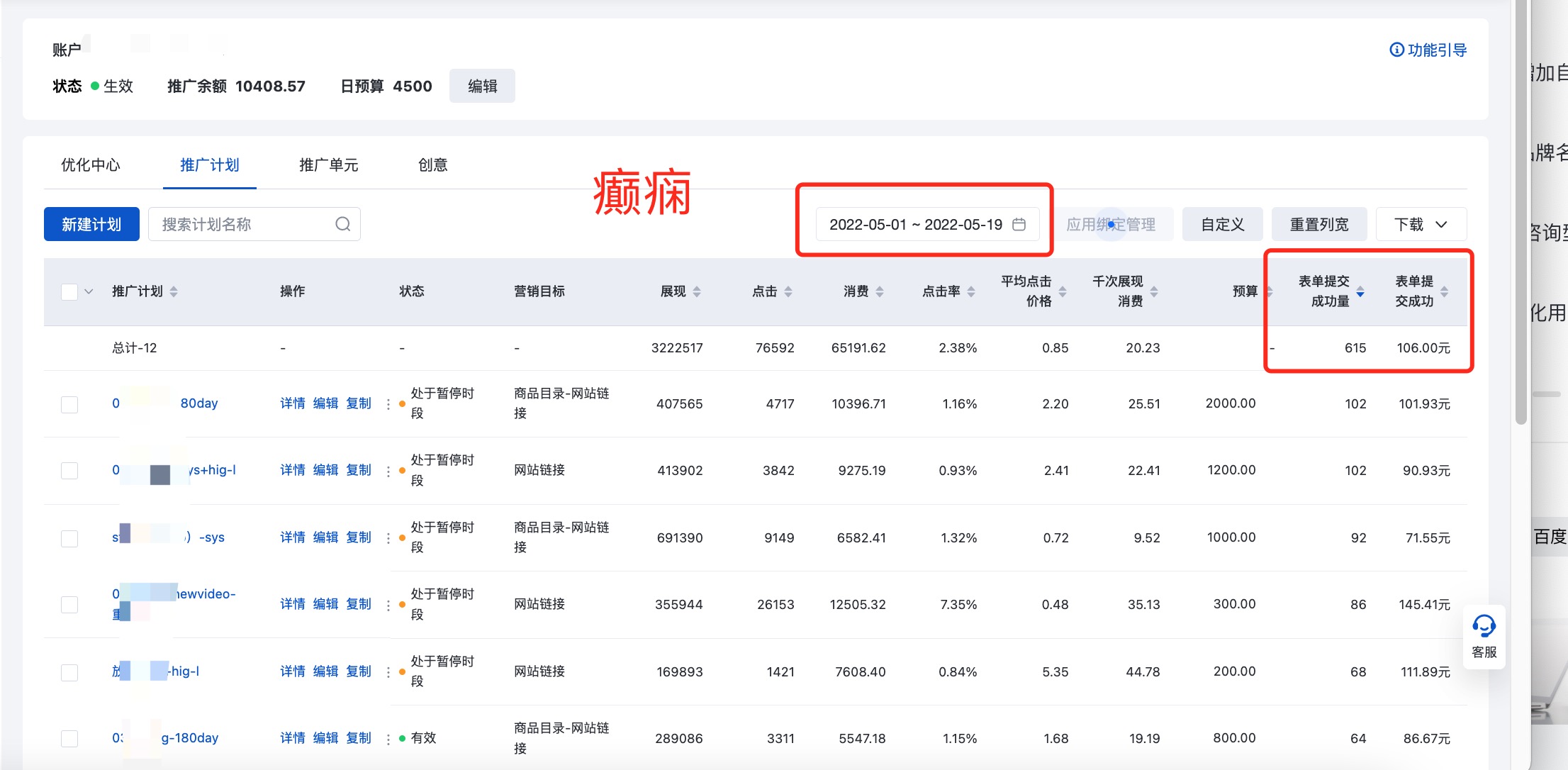Sort by 点击率 column arrows
1568x770 pixels.
pyautogui.click(x=971, y=291)
